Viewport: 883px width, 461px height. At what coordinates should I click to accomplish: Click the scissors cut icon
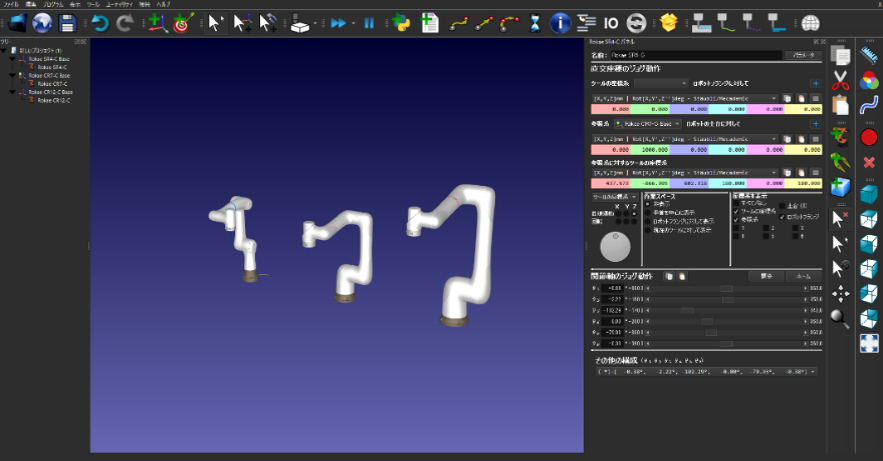pos(841,78)
